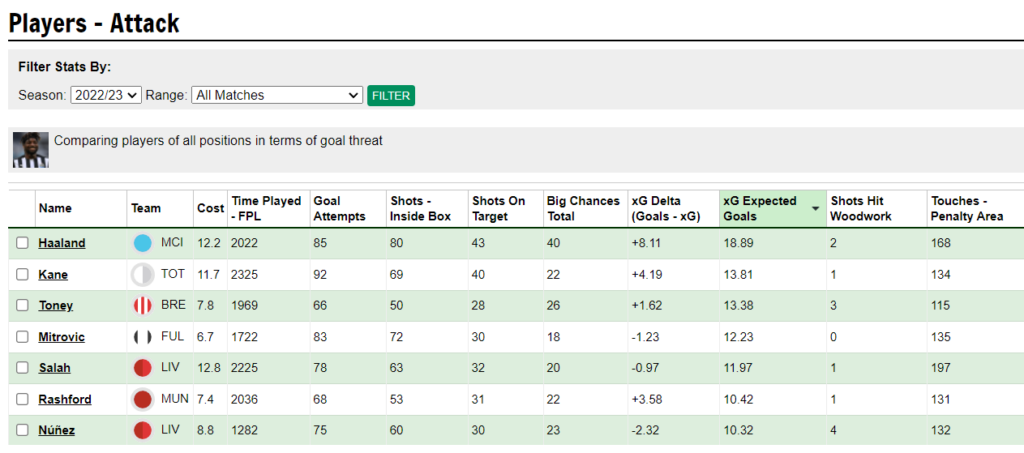
Task: Click the green FILTER button
Action: pos(391,95)
